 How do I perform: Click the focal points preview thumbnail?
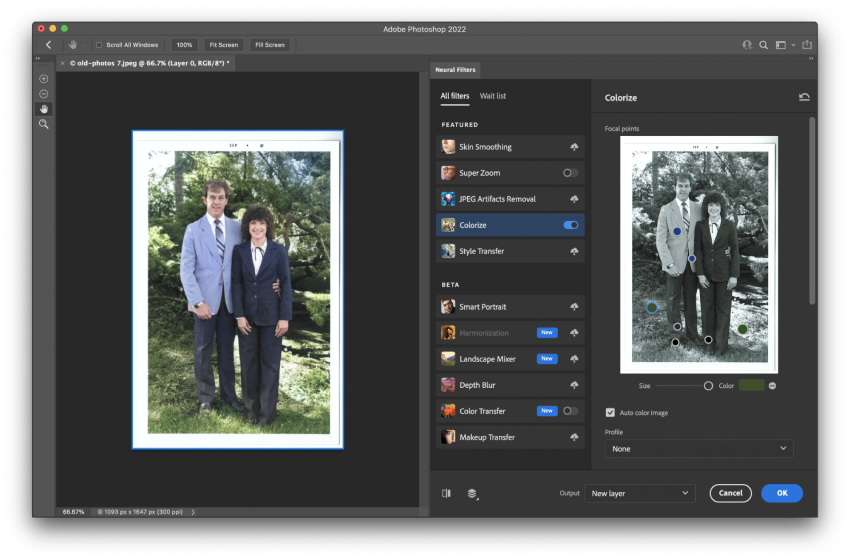click(x=699, y=255)
